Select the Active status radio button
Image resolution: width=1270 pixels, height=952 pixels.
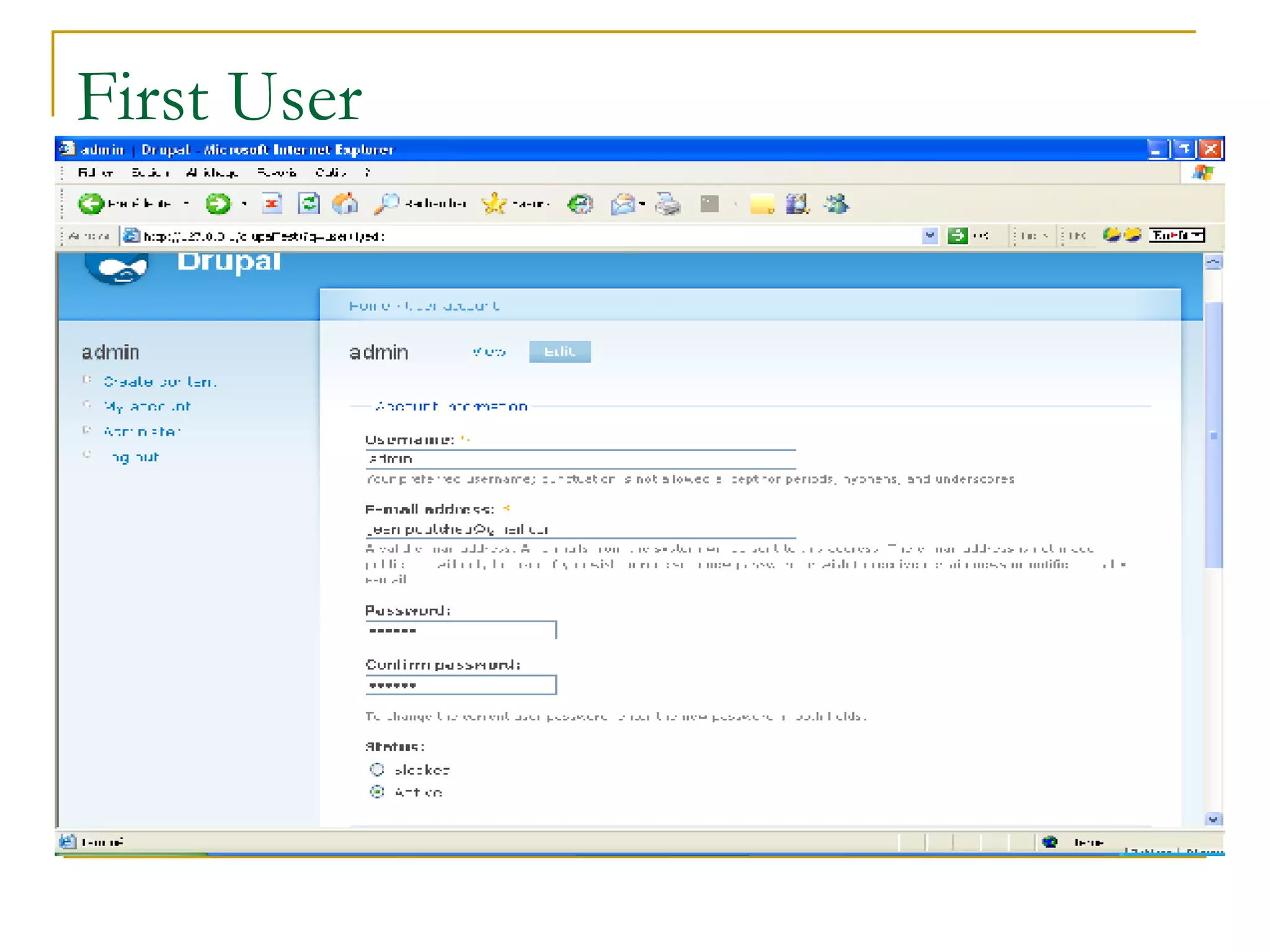coord(377,791)
